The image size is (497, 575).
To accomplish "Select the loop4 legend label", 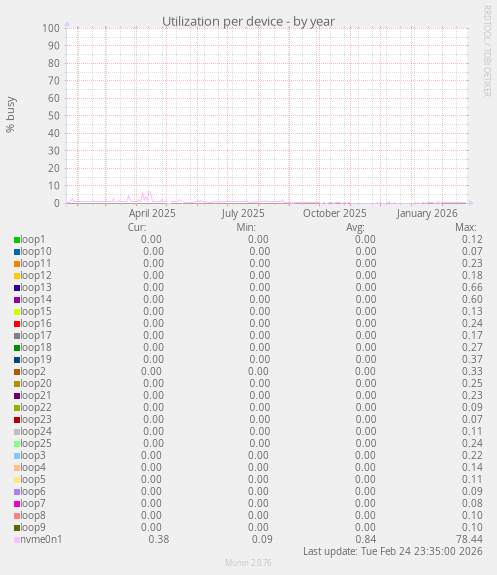I will 33,468.
